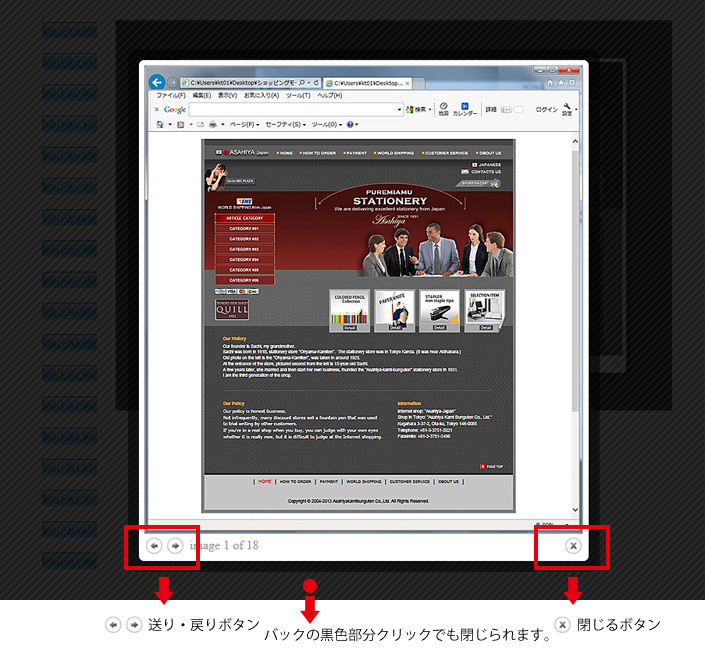Close the browser tab with its x

pyautogui.click(x=407, y=83)
